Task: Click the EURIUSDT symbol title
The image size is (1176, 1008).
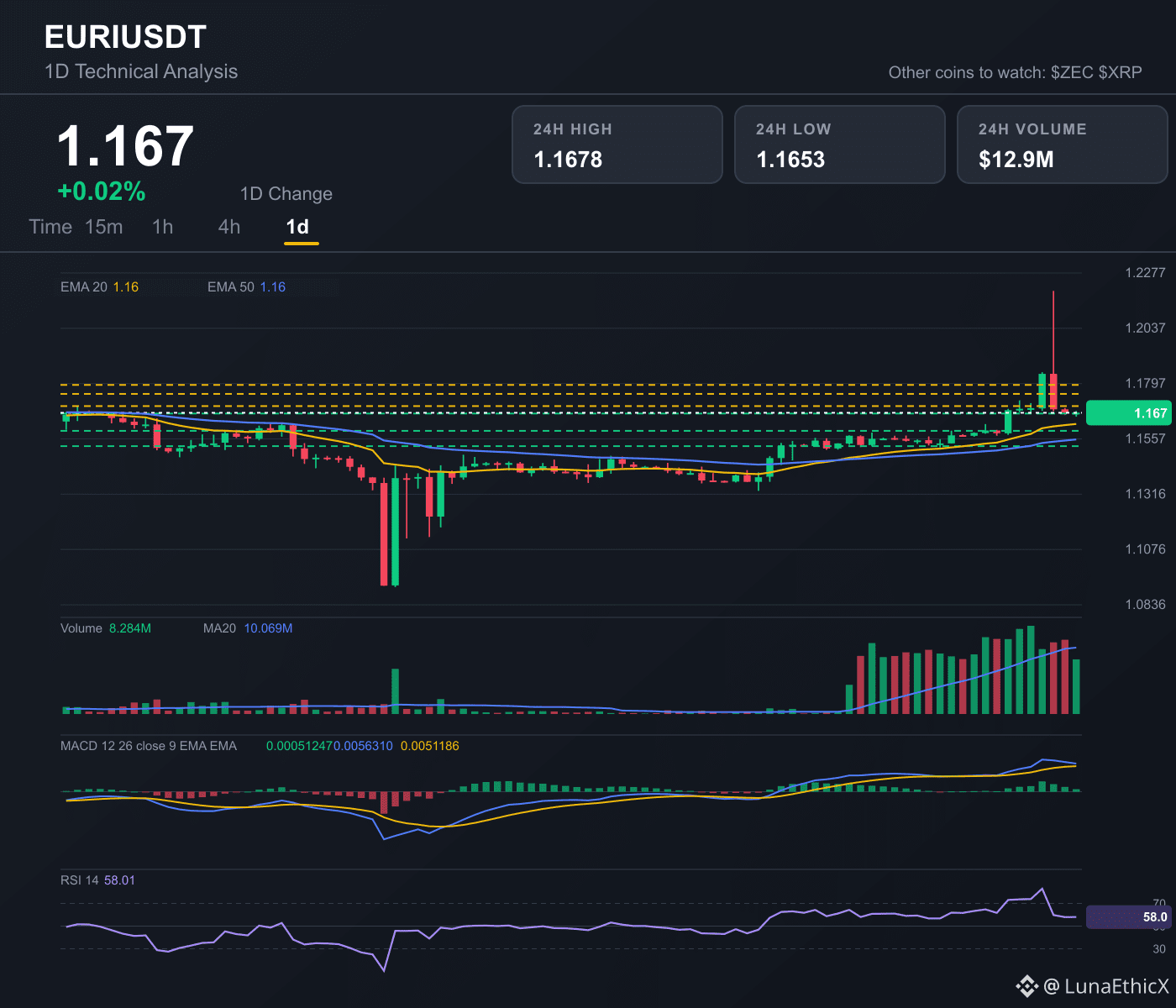Action: point(125,37)
